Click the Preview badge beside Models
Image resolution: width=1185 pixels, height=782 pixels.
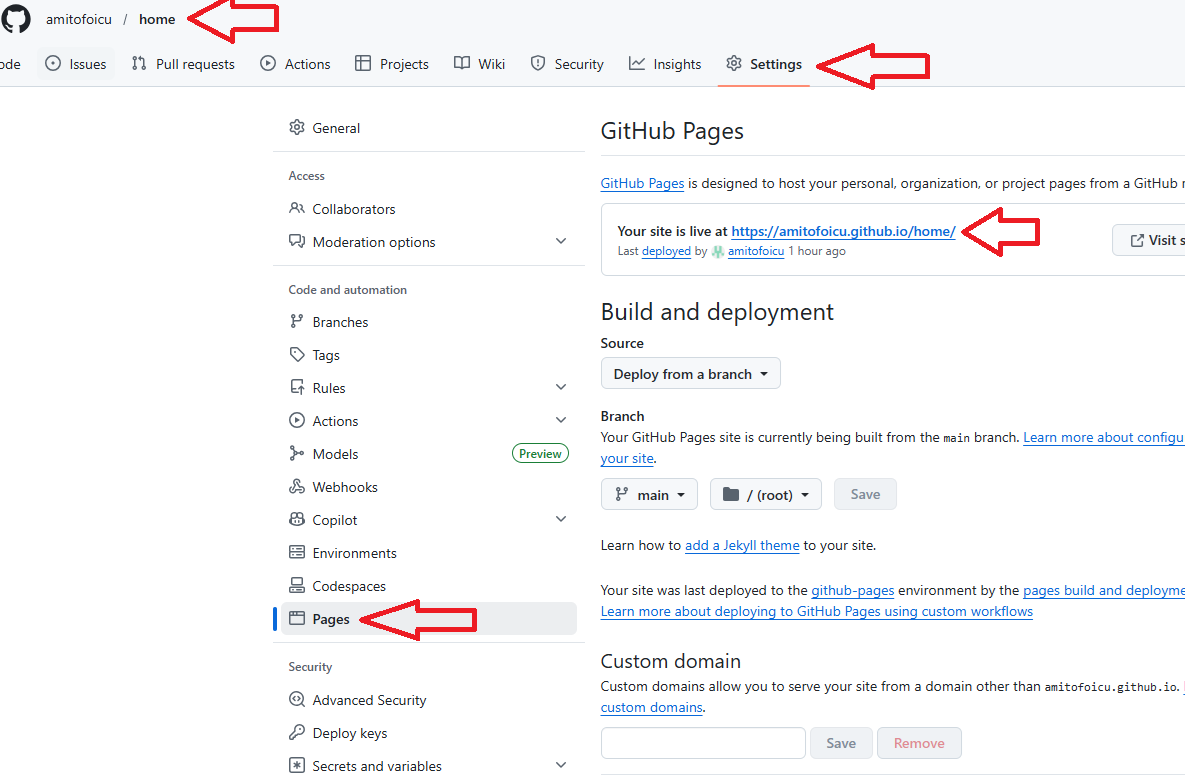(x=540, y=453)
